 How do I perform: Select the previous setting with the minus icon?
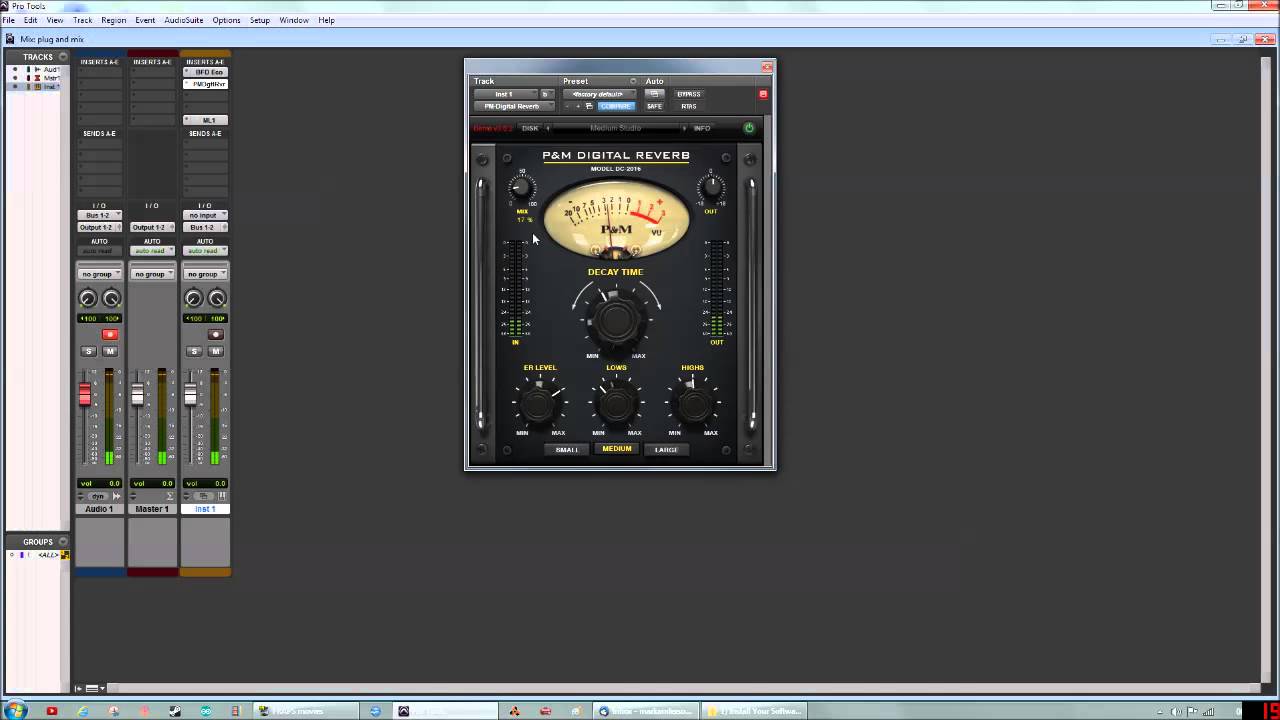click(x=567, y=106)
